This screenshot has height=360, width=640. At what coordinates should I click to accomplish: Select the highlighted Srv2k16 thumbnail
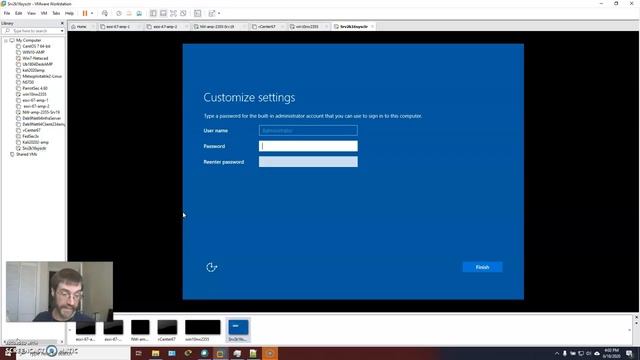click(x=238, y=330)
